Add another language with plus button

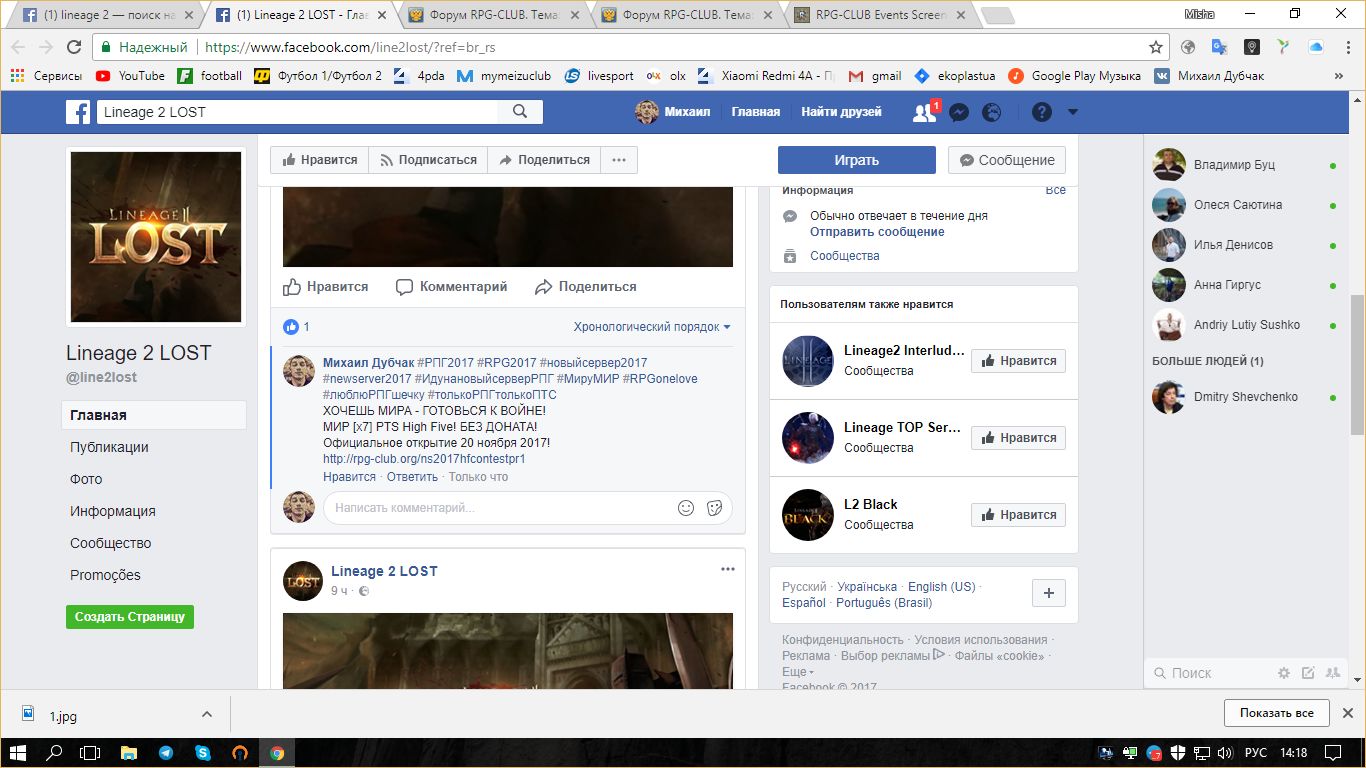[1049, 593]
